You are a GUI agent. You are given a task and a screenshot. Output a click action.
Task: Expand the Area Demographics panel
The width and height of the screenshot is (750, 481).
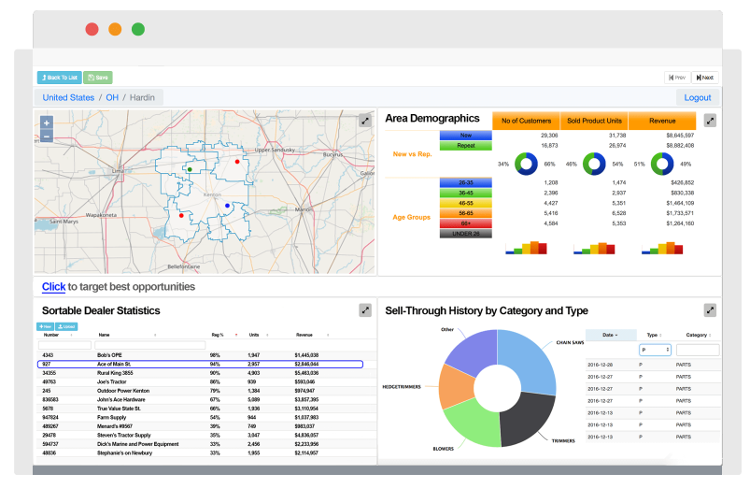pyautogui.click(x=710, y=121)
